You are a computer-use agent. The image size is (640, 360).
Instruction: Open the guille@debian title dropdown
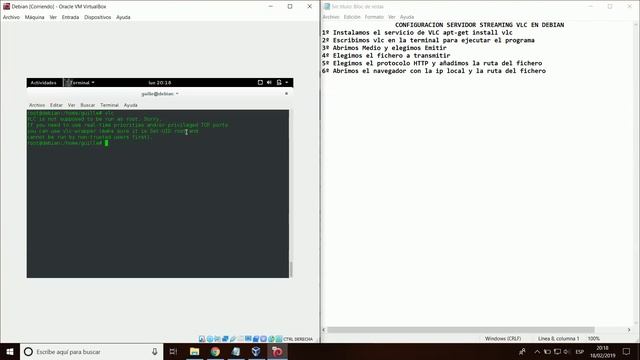pos(160,93)
